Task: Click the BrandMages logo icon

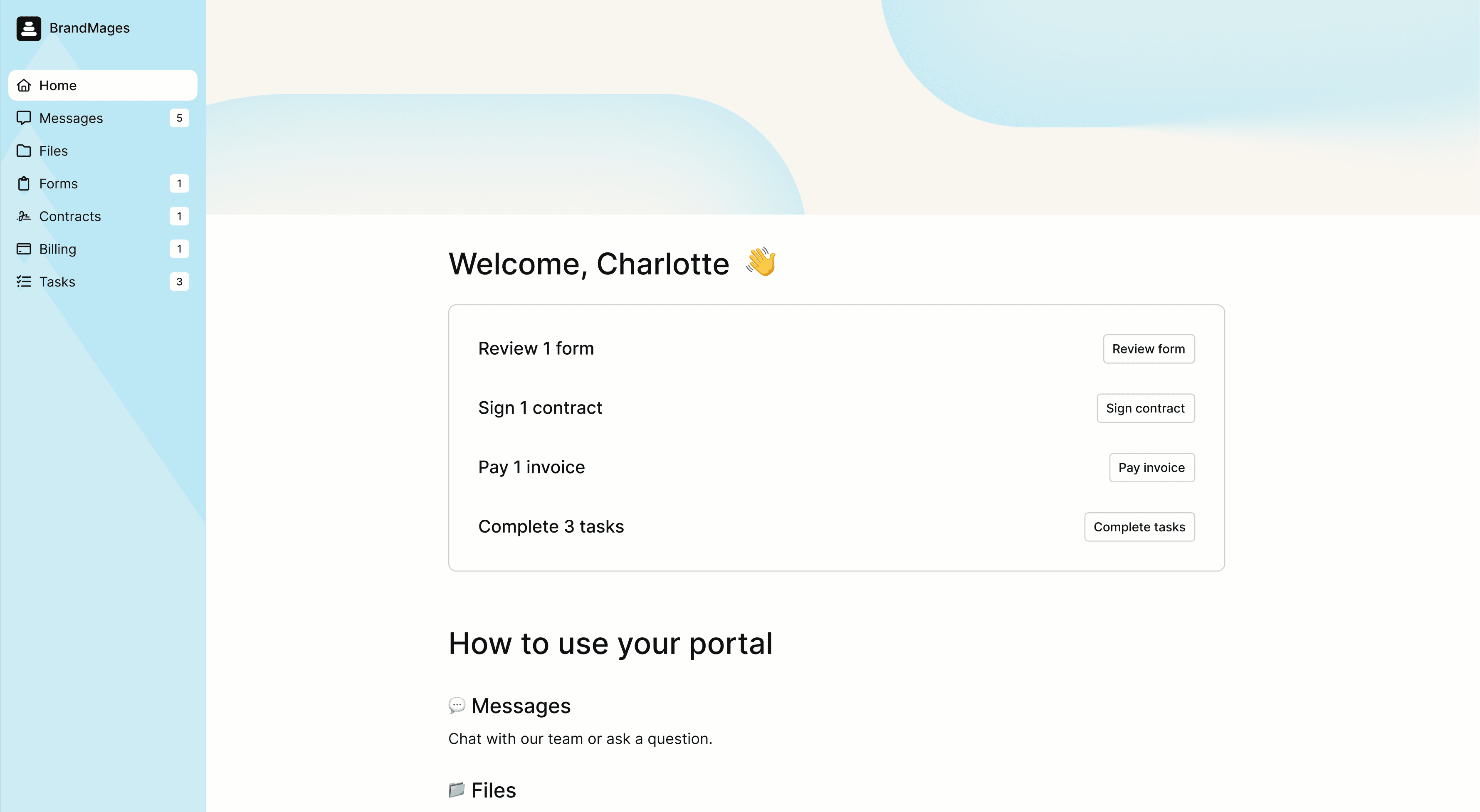Action: (x=29, y=28)
